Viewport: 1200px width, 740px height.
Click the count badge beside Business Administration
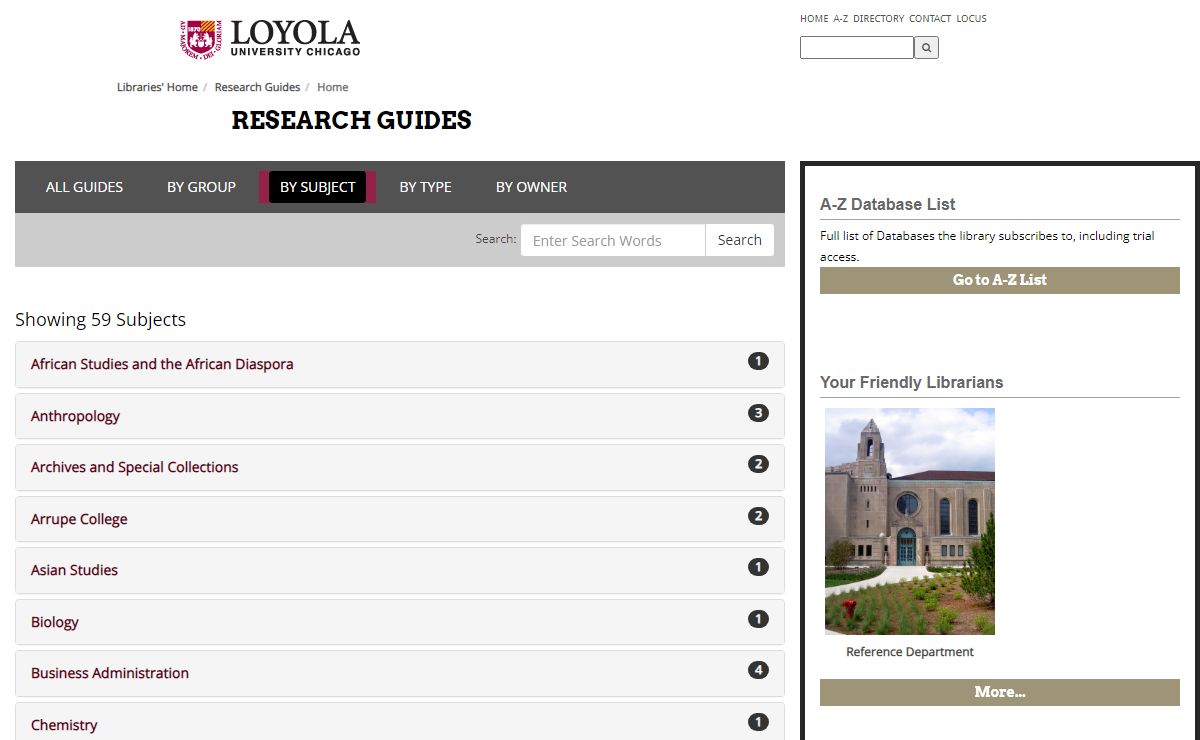pos(758,670)
